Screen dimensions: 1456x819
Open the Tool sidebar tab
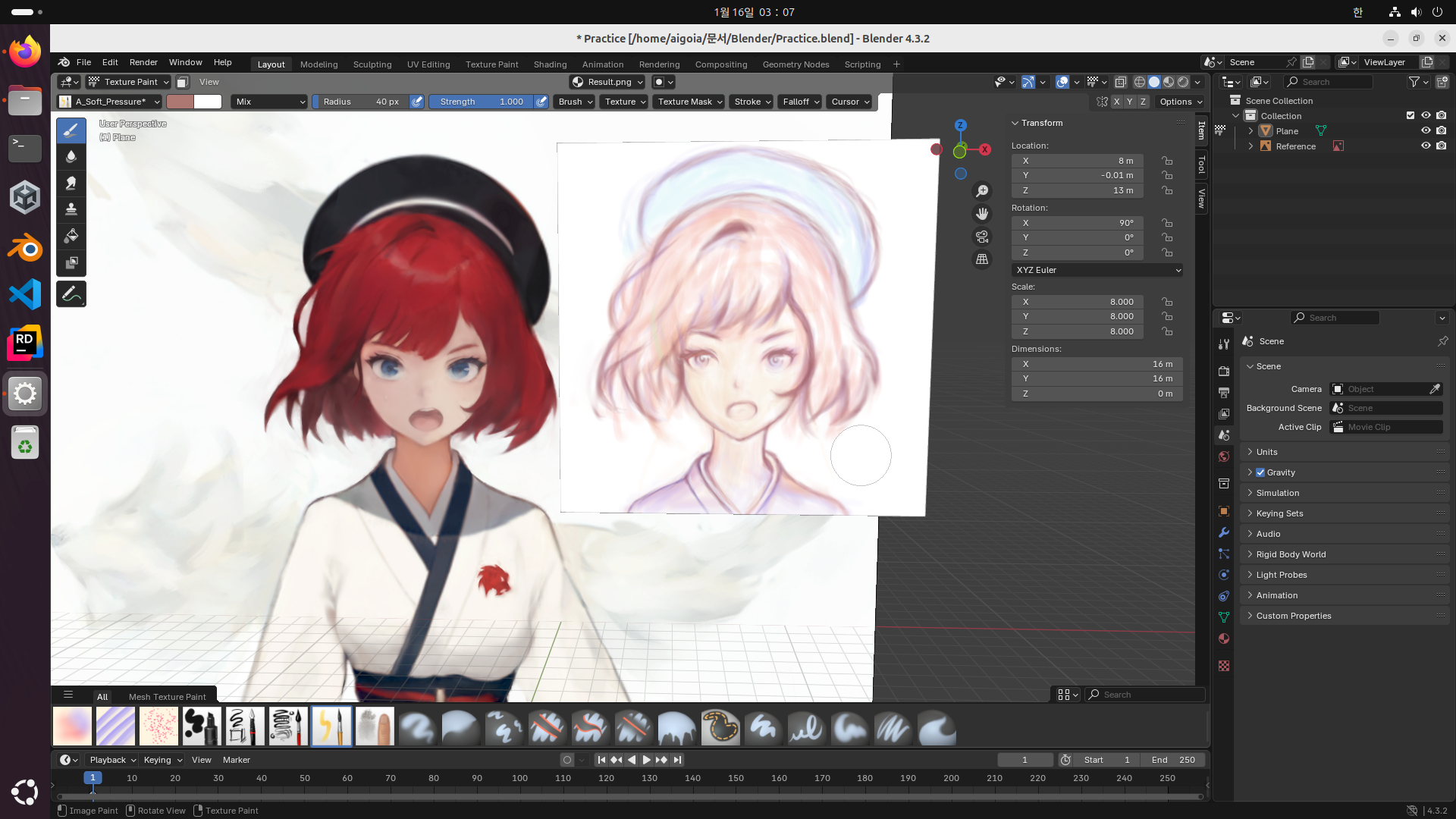click(x=1201, y=165)
